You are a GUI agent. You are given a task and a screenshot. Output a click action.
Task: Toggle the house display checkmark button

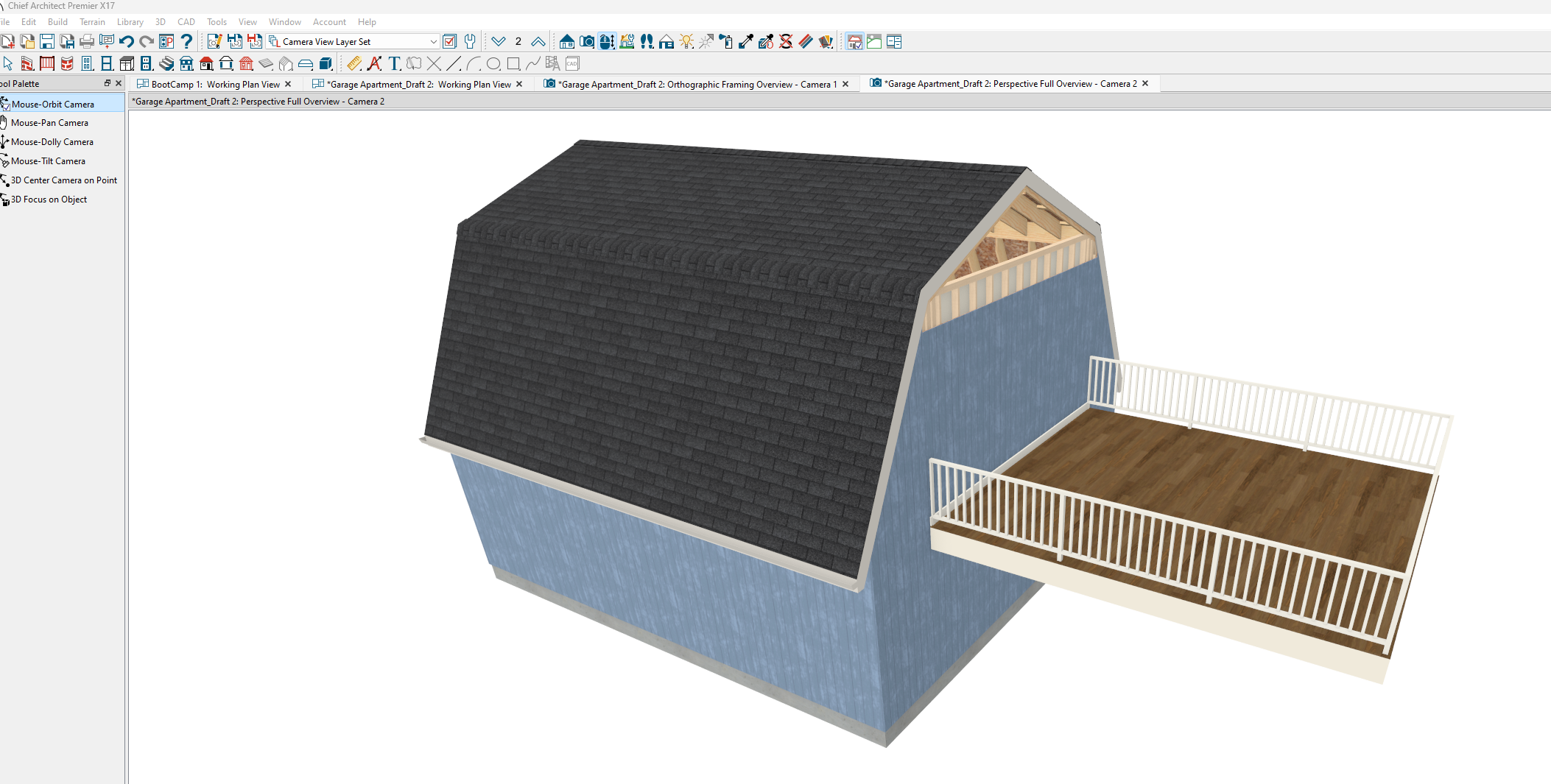(854, 42)
